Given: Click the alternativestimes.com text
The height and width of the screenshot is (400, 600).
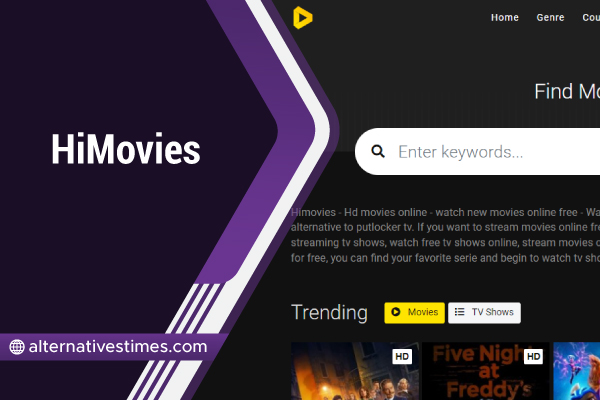Looking at the screenshot, I should [x=118, y=347].
